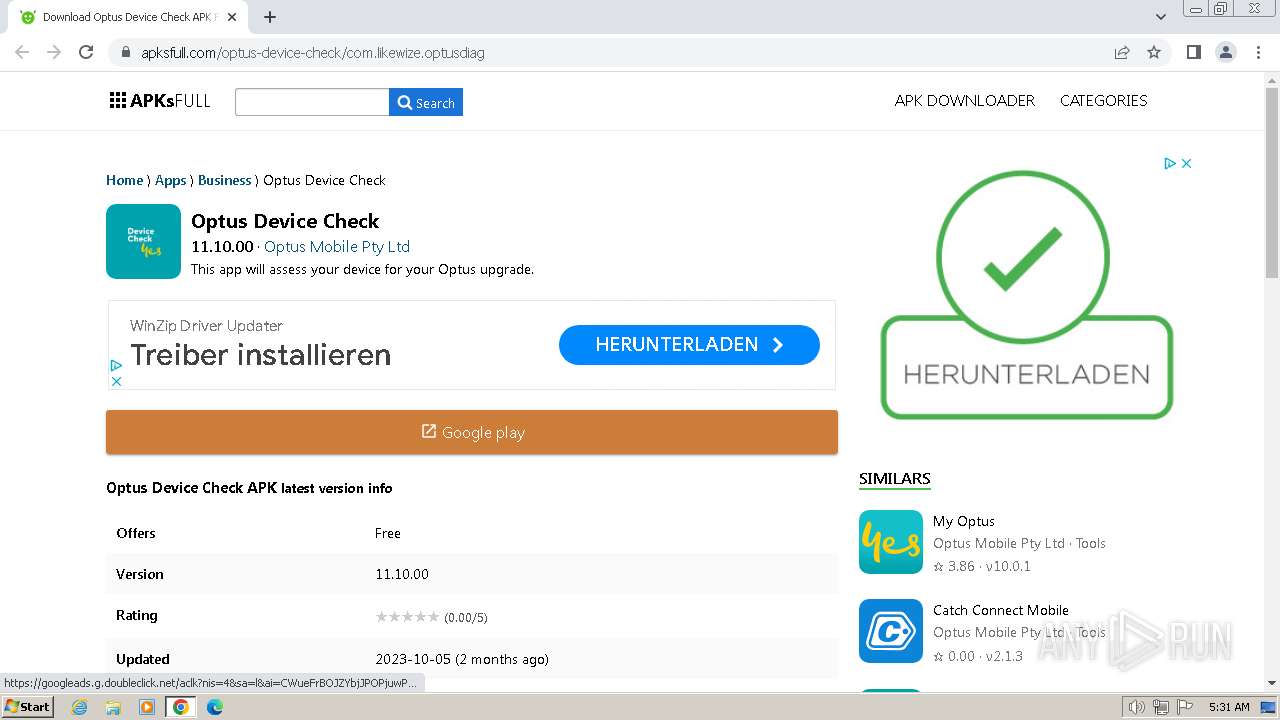1280x720 pixels.
Task: Click the APKsFULL logo
Action: [x=160, y=100]
